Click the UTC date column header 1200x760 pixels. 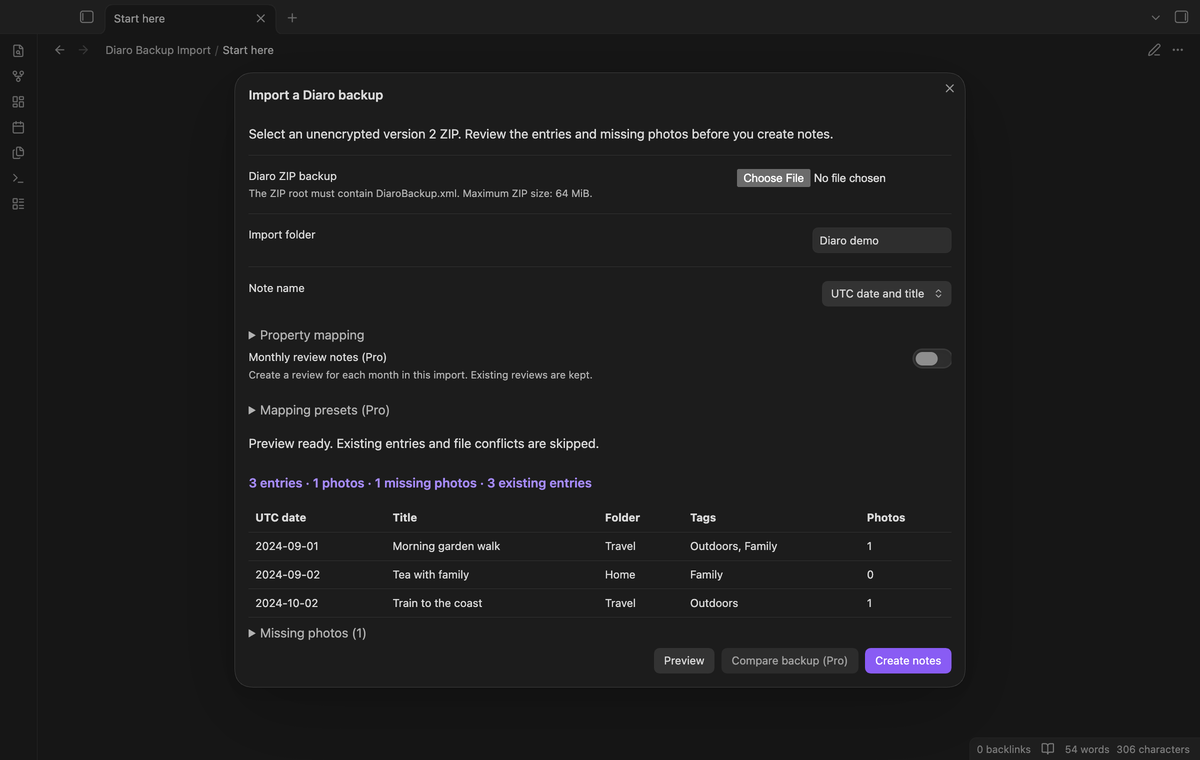[281, 518]
